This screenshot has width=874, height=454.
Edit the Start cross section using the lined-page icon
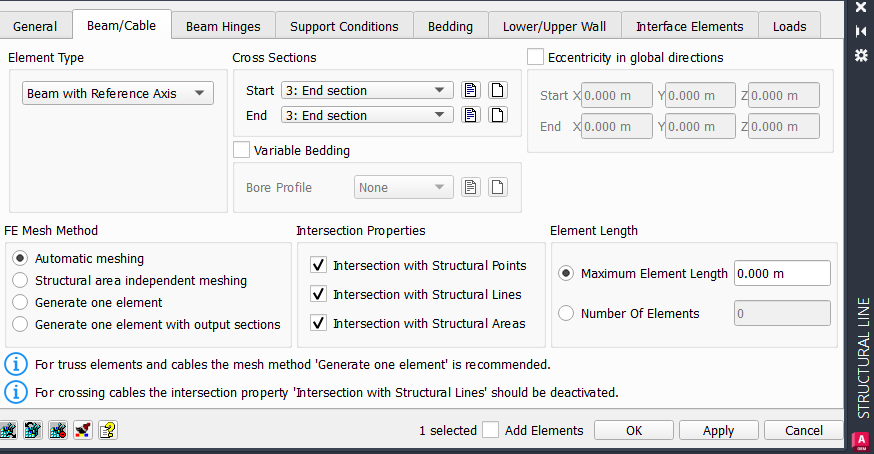tap(470, 90)
